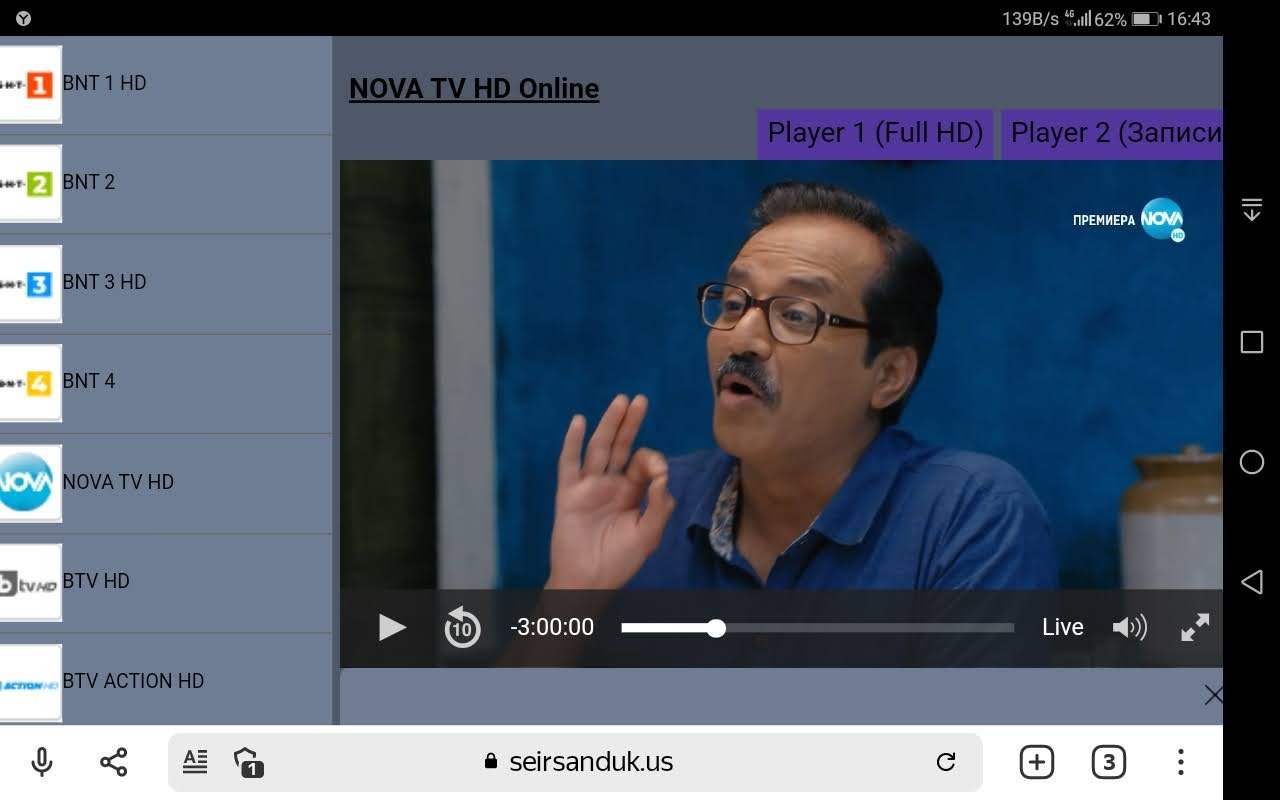Screen dimensions: 1280x800
Task: Click the -3:00:00 time display
Action: coord(552,627)
